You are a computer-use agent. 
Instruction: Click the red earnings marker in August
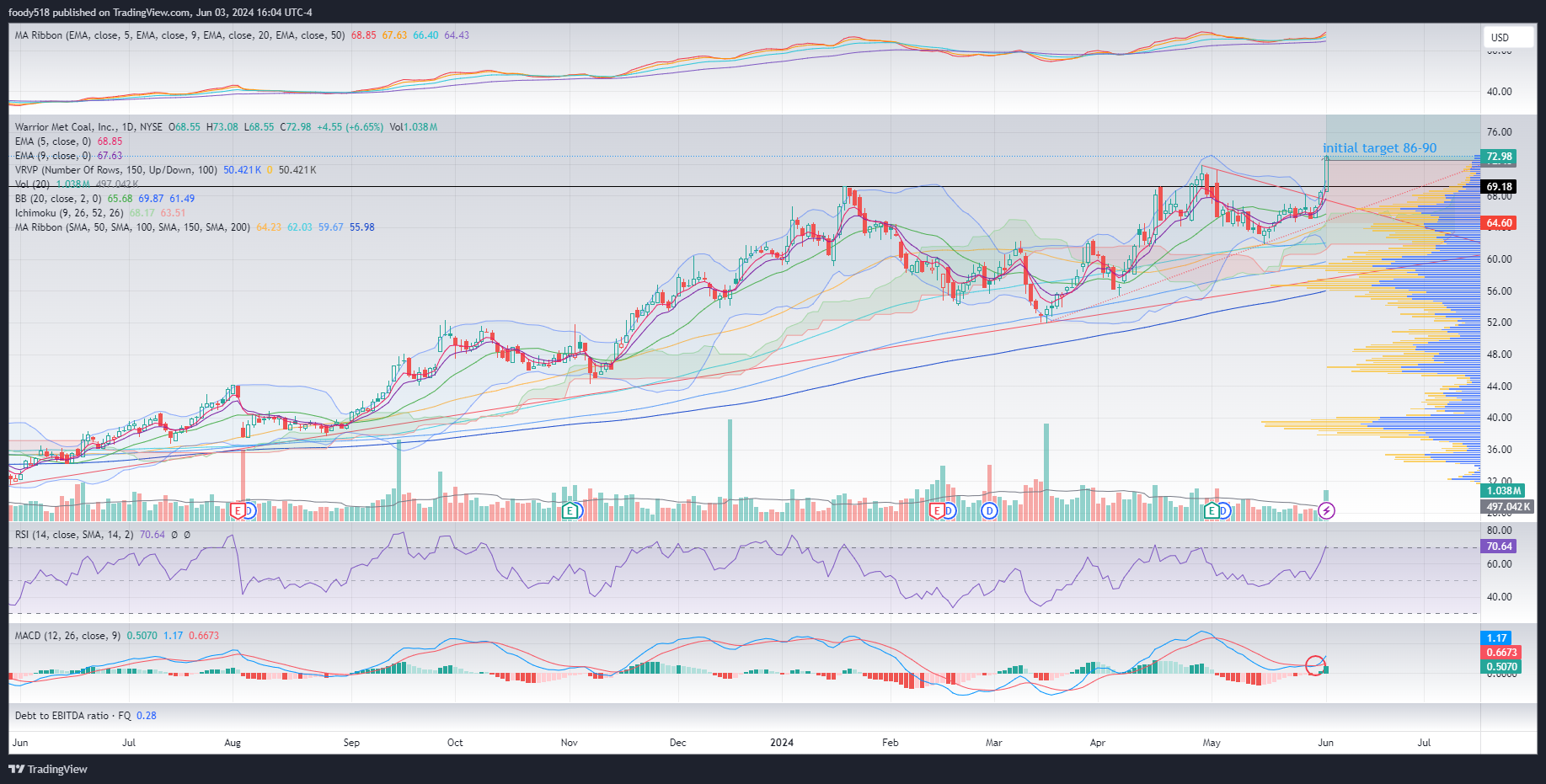click(x=238, y=510)
